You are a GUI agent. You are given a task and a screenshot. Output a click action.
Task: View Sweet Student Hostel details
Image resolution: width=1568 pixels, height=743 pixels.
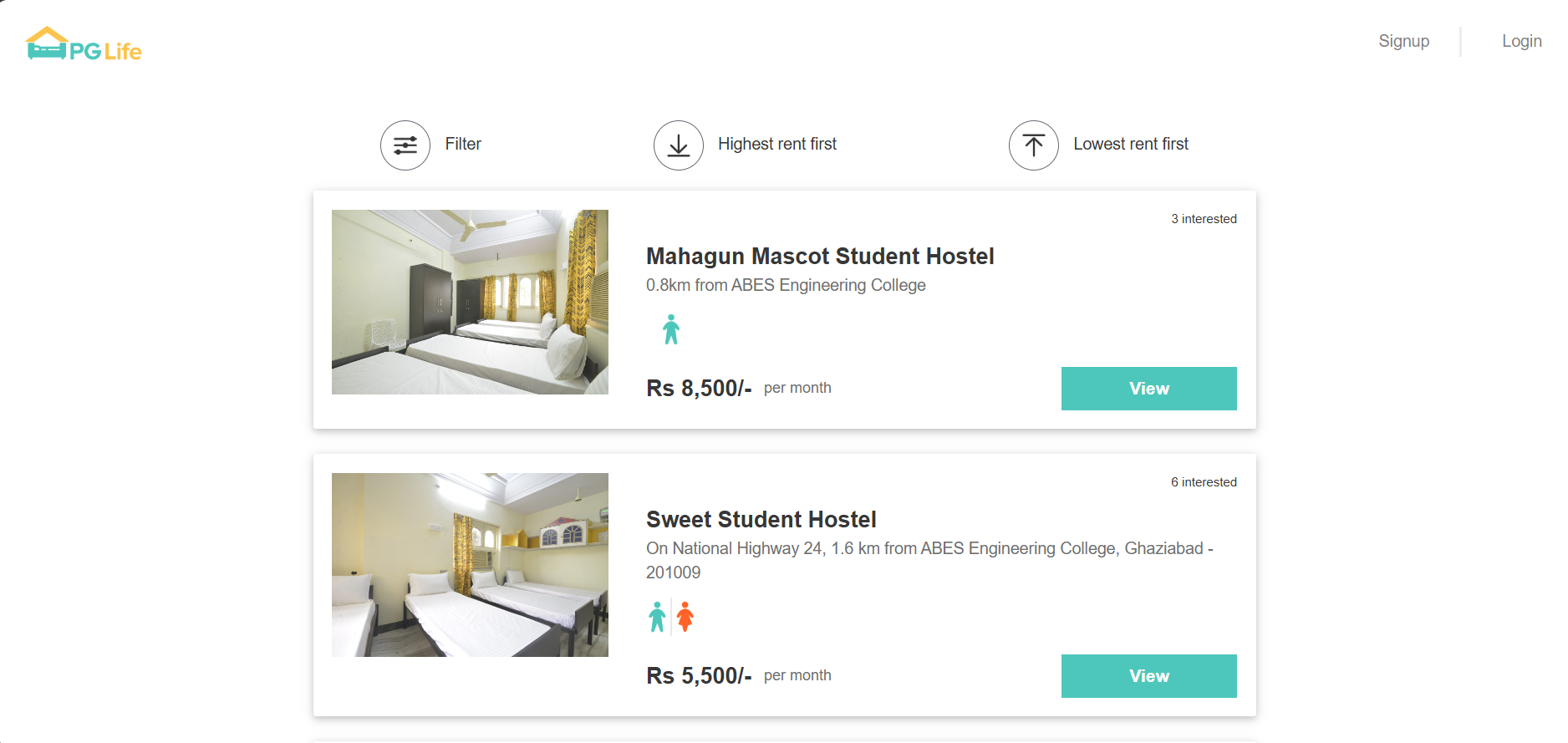[1148, 676]
